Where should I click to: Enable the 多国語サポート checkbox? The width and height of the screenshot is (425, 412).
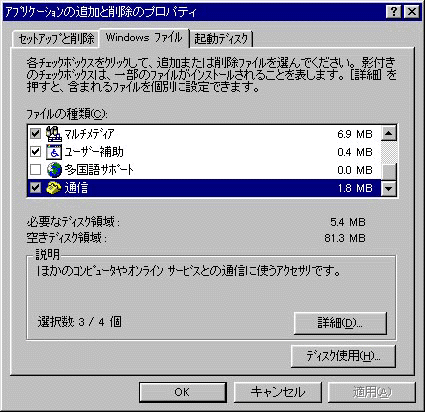point(35,170)
